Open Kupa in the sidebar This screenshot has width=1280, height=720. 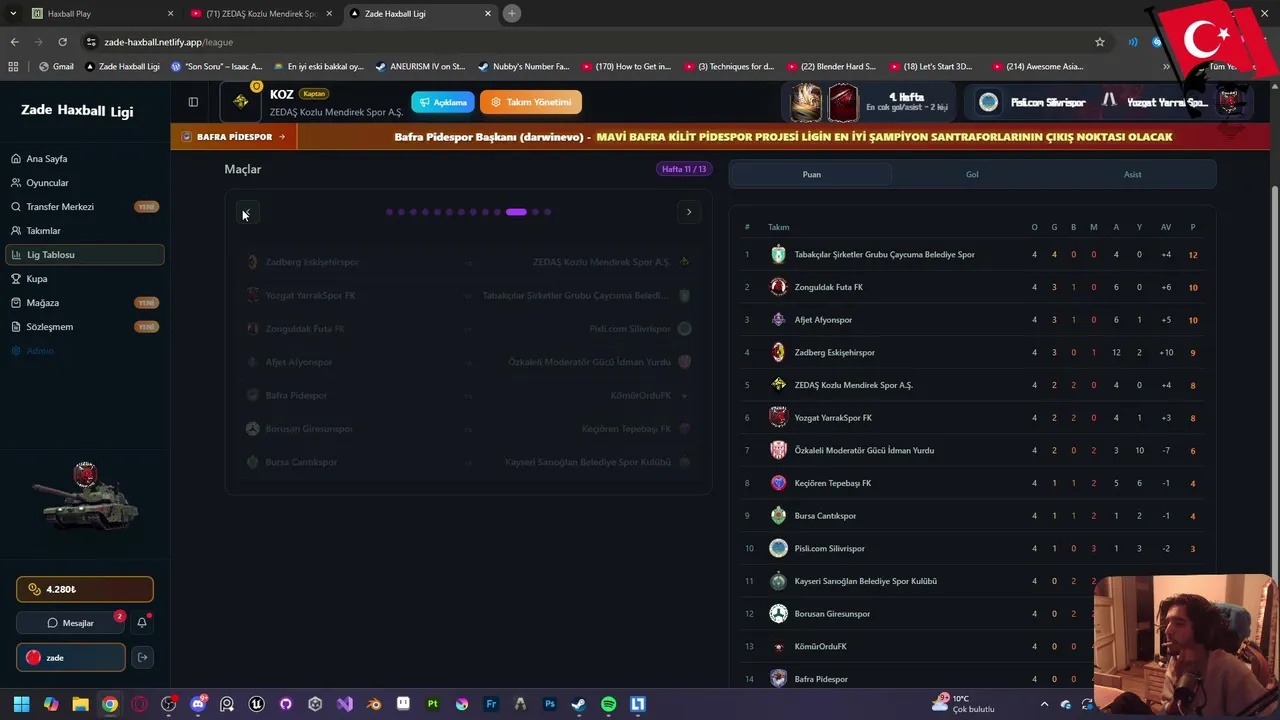pyautogui.click(x=84, y=279)
